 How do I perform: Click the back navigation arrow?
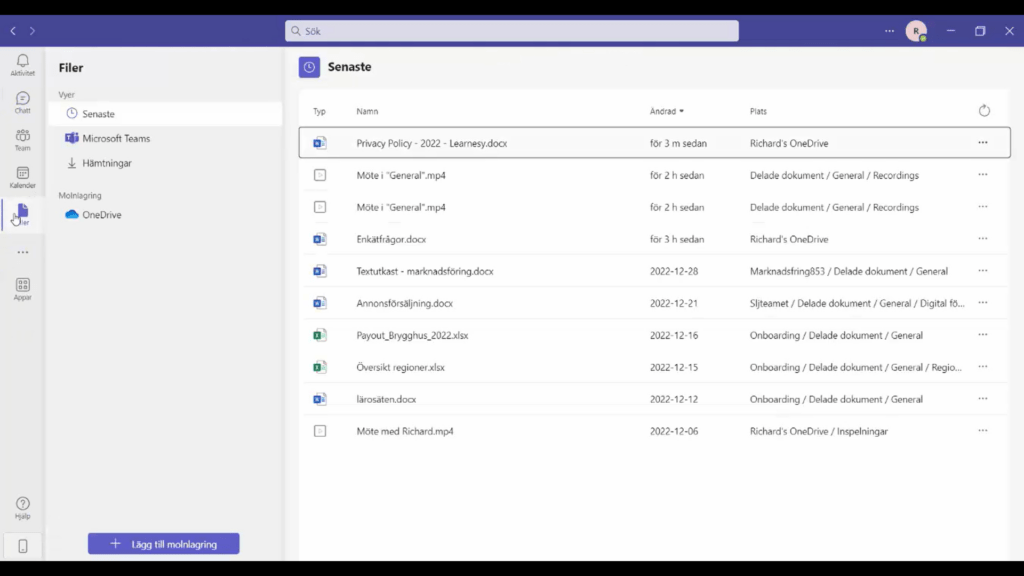[13, 31]
